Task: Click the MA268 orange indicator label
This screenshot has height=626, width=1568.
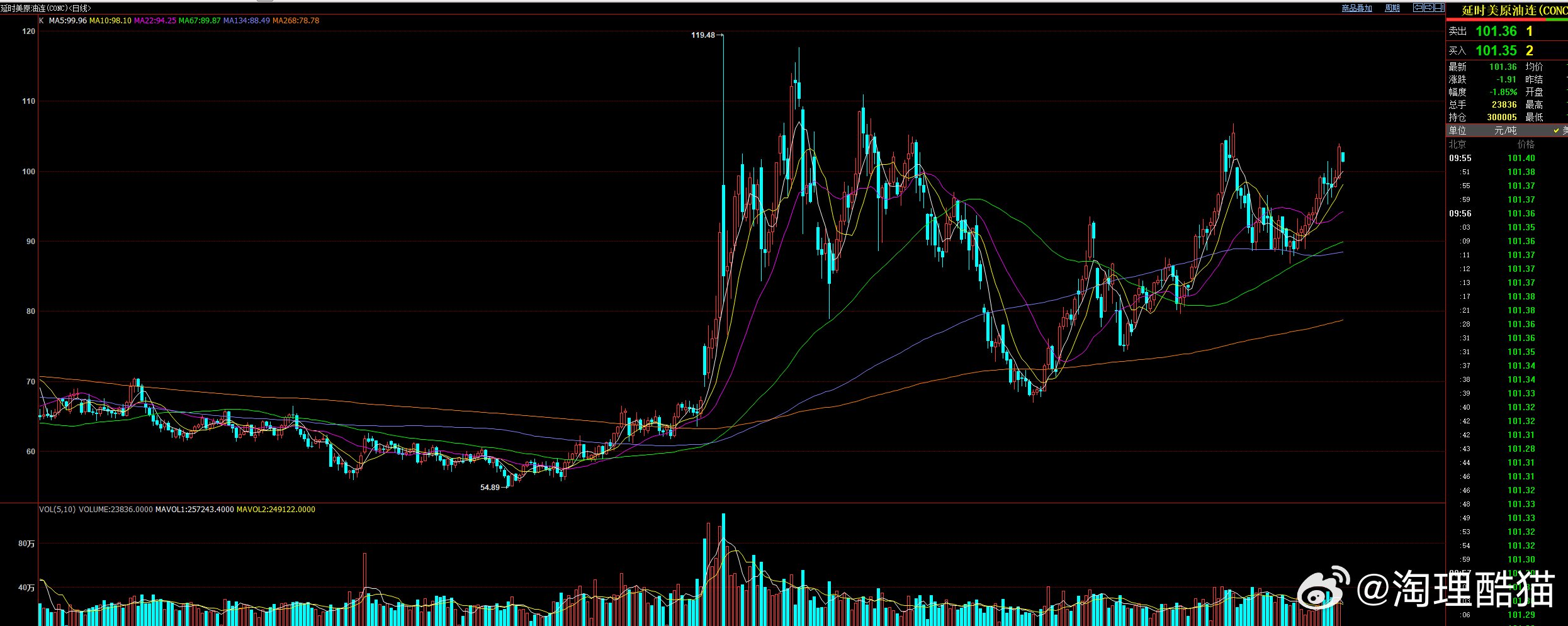Action: click(296, 21)
